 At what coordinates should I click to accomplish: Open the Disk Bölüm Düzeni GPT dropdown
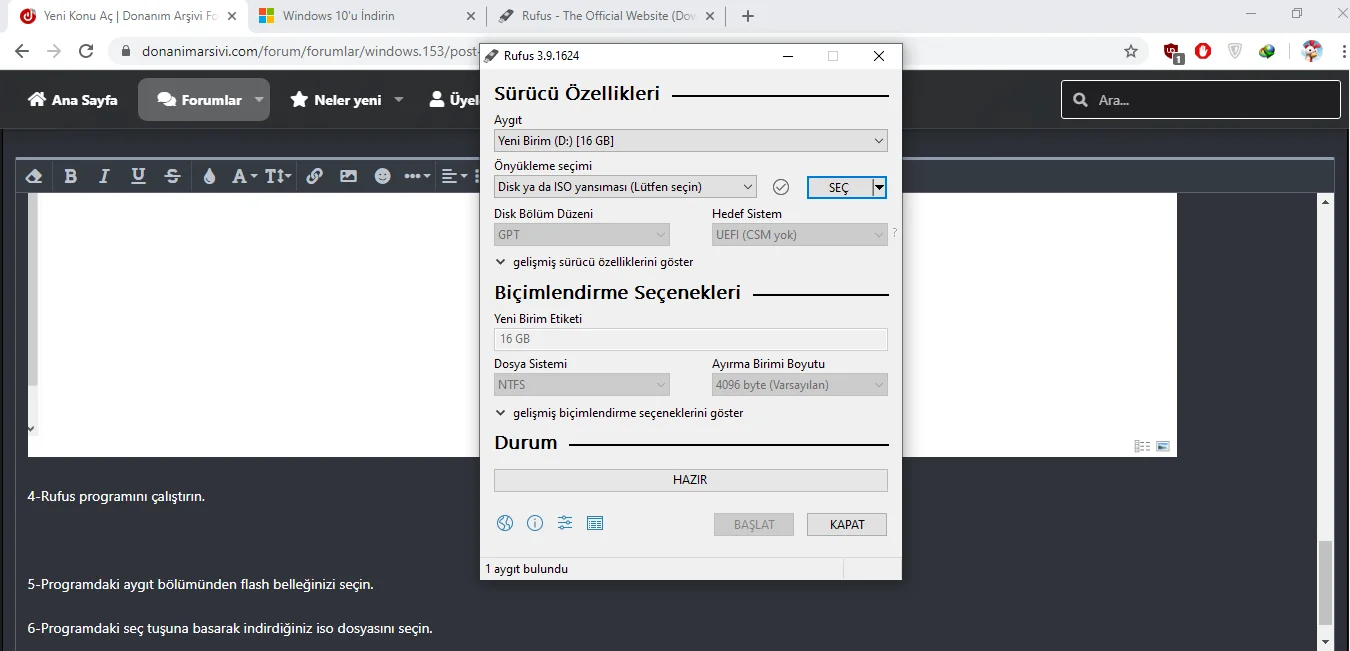click(x=582, y=235)
